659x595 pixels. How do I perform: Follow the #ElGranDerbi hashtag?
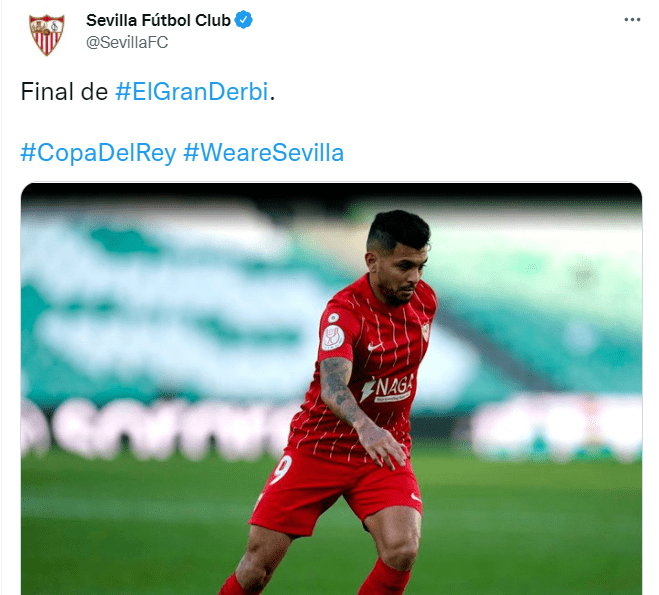coord(192,91)
